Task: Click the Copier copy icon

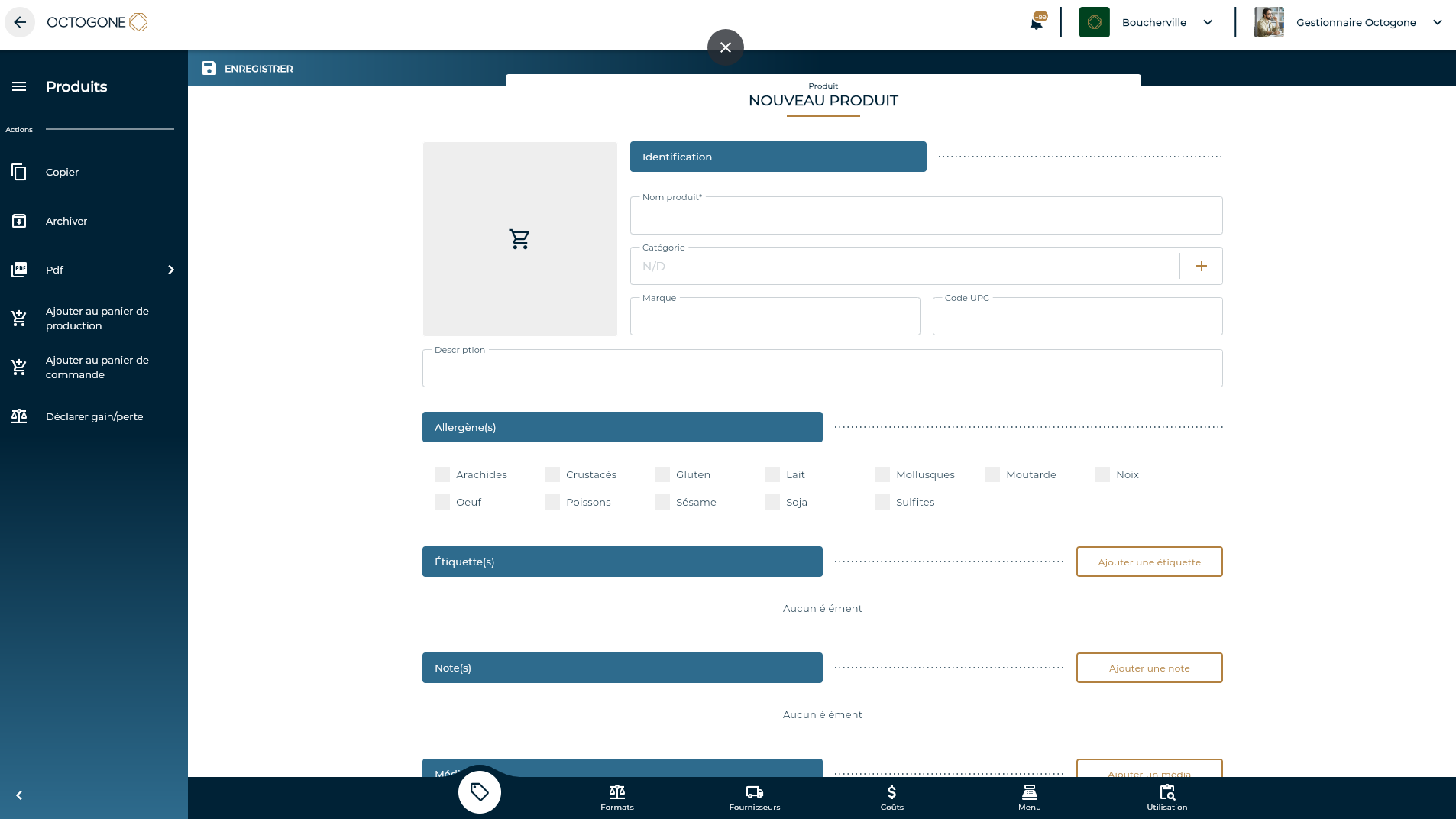Action: coord(19,172)
